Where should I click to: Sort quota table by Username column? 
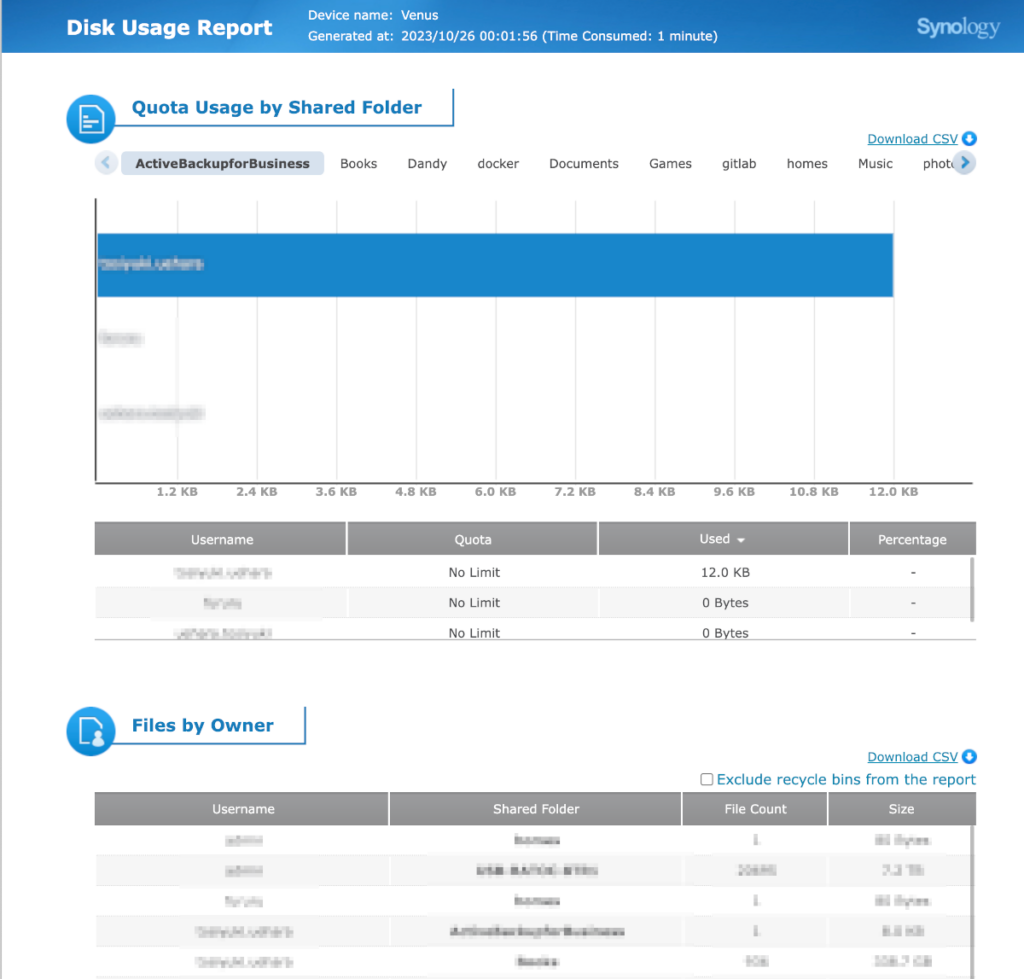pyautogui.click(x=221, y=539)
